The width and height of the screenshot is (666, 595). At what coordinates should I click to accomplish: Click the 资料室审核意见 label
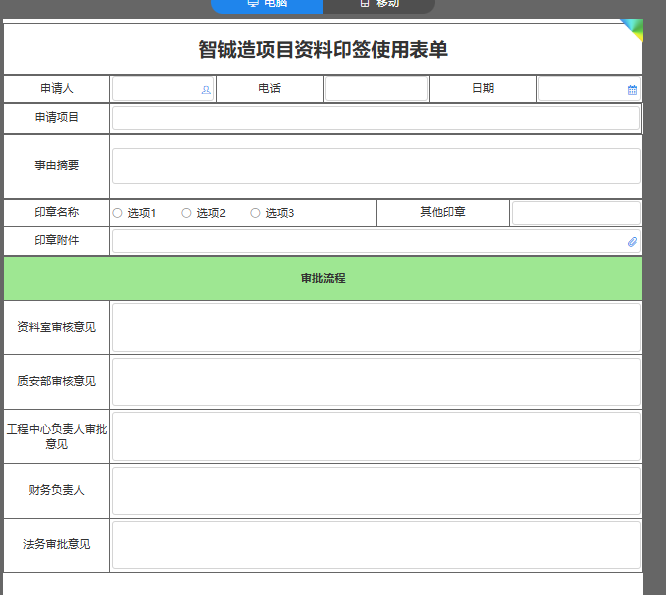click(56, 327)
